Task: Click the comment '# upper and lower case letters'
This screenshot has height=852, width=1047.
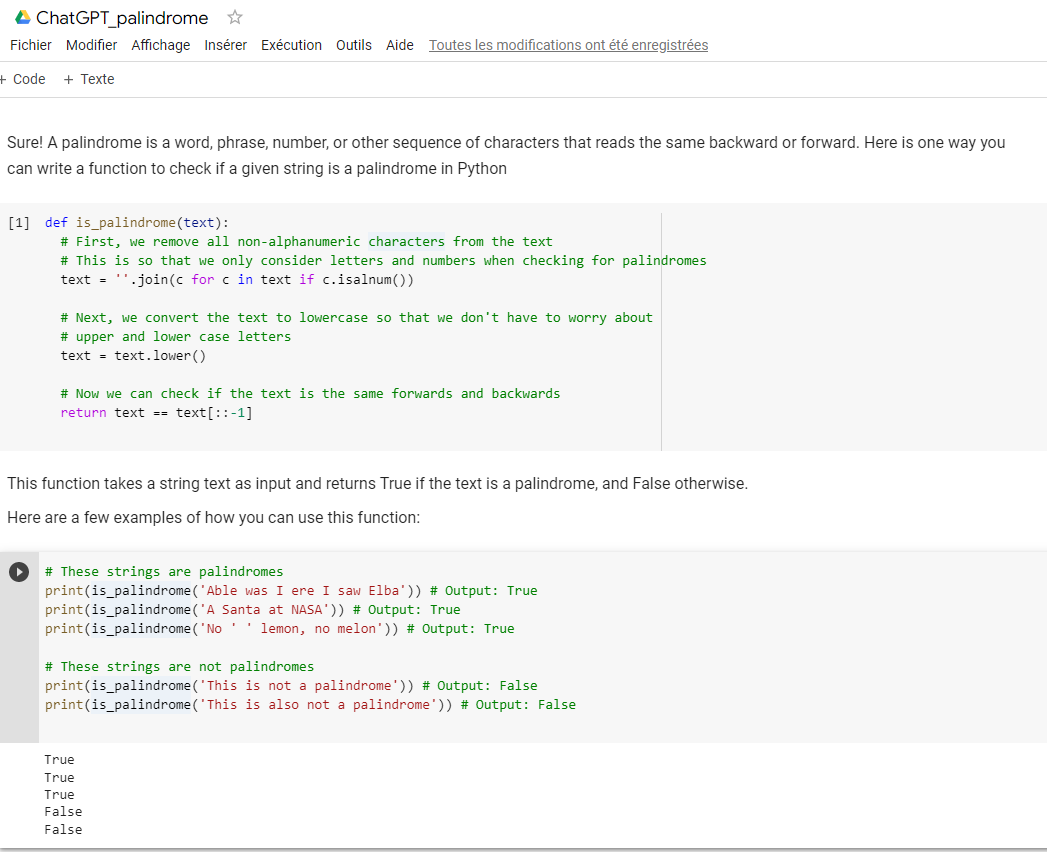Action: [x=176, y=337]
